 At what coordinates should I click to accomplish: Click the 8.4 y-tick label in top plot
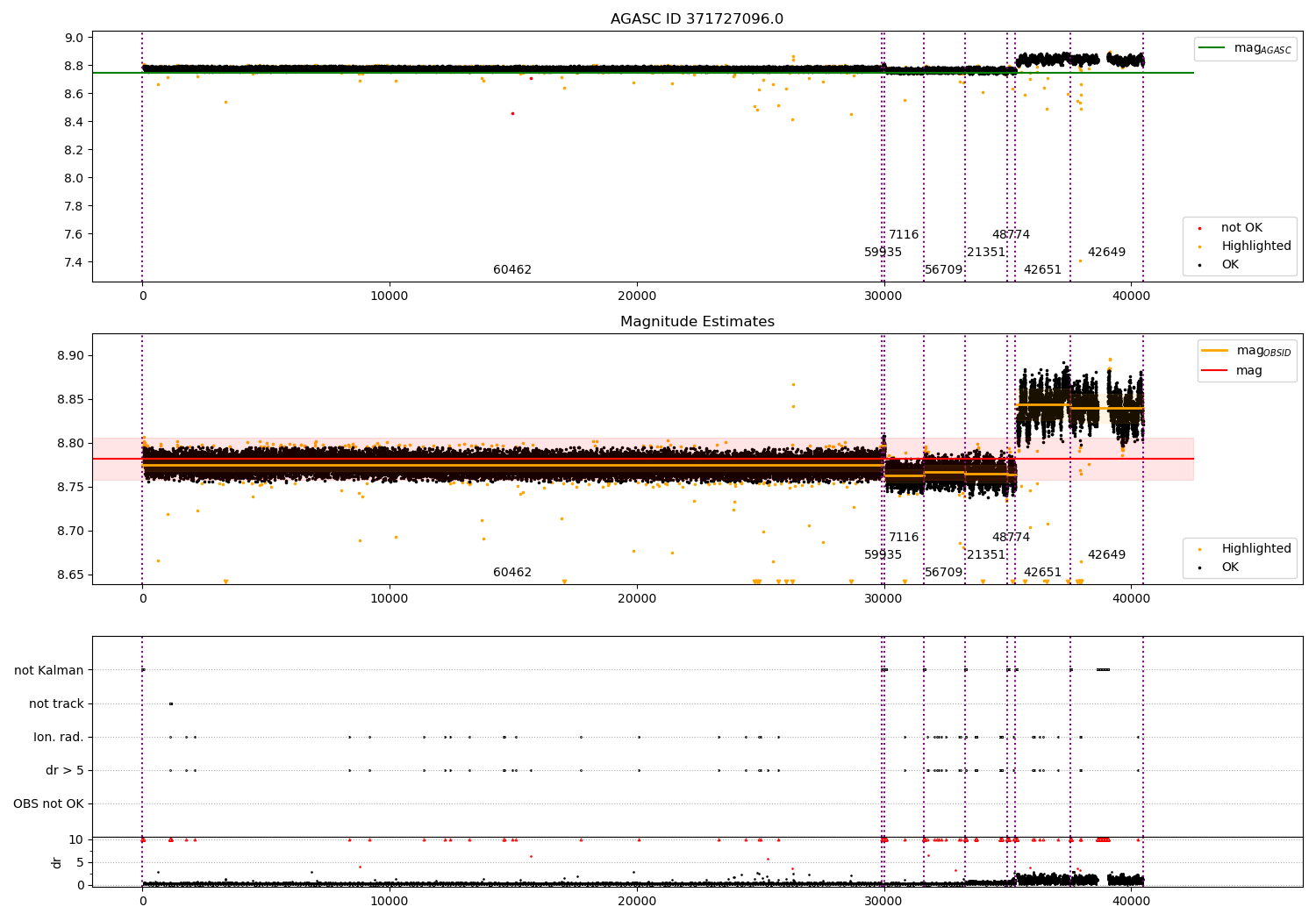(x=75, y=122)
